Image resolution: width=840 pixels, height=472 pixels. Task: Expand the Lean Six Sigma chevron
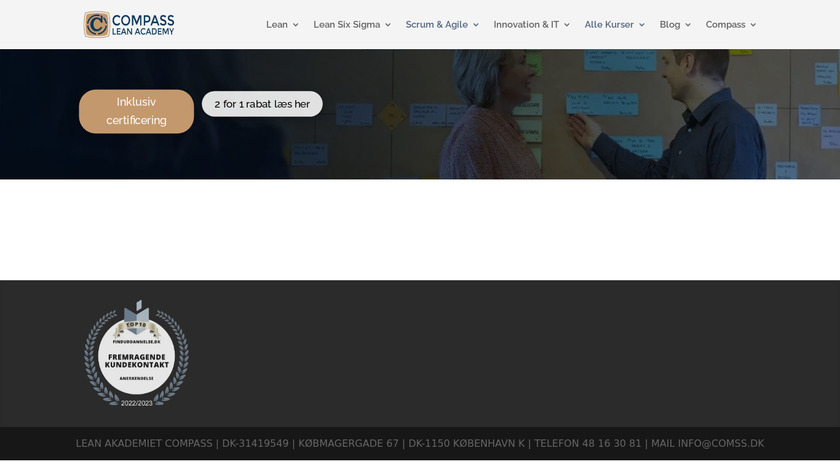coord(388,25)
